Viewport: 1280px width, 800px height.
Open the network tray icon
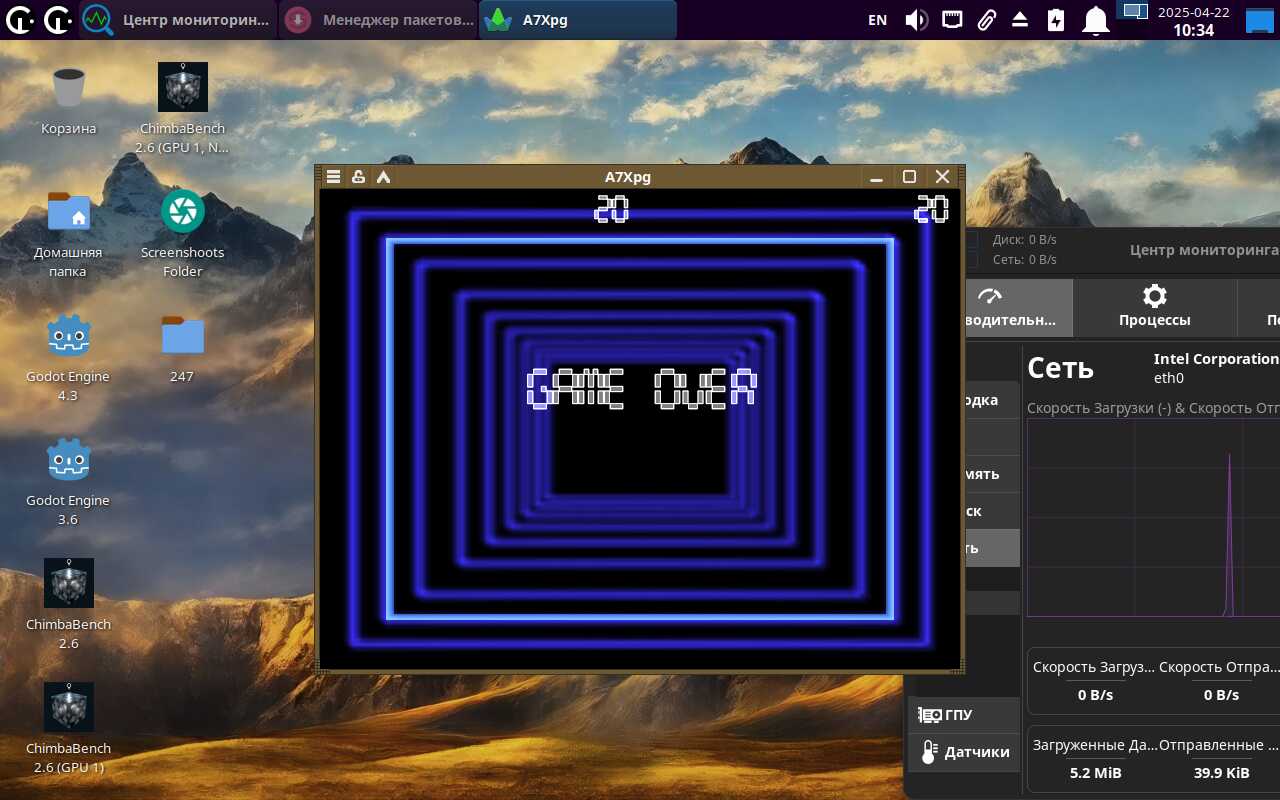click(952, 20)
